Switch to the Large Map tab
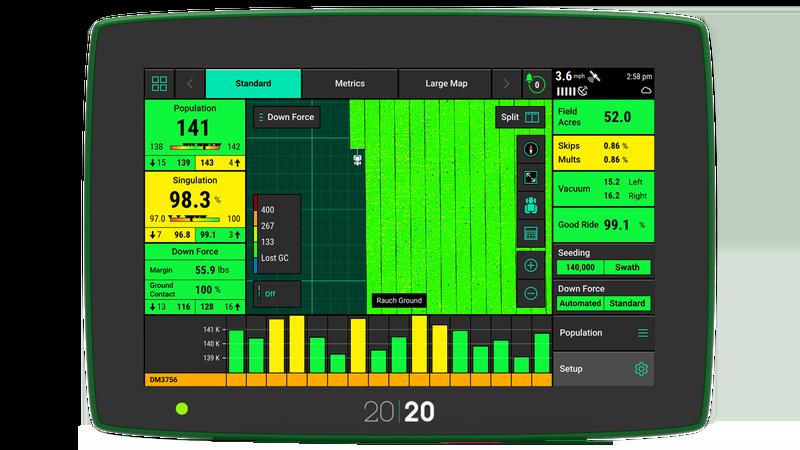 pos(446,84)
